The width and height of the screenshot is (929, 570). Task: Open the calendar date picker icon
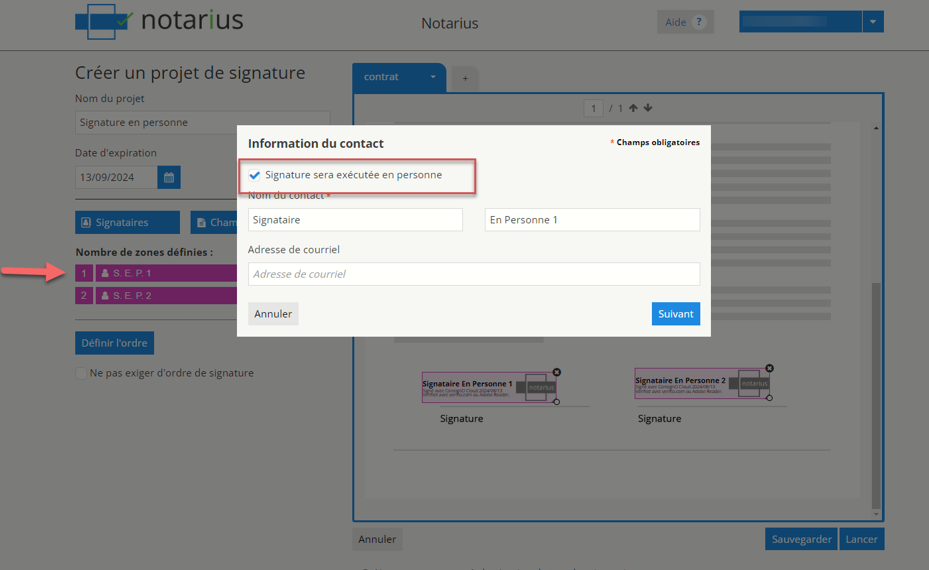[x=169, y=178]
